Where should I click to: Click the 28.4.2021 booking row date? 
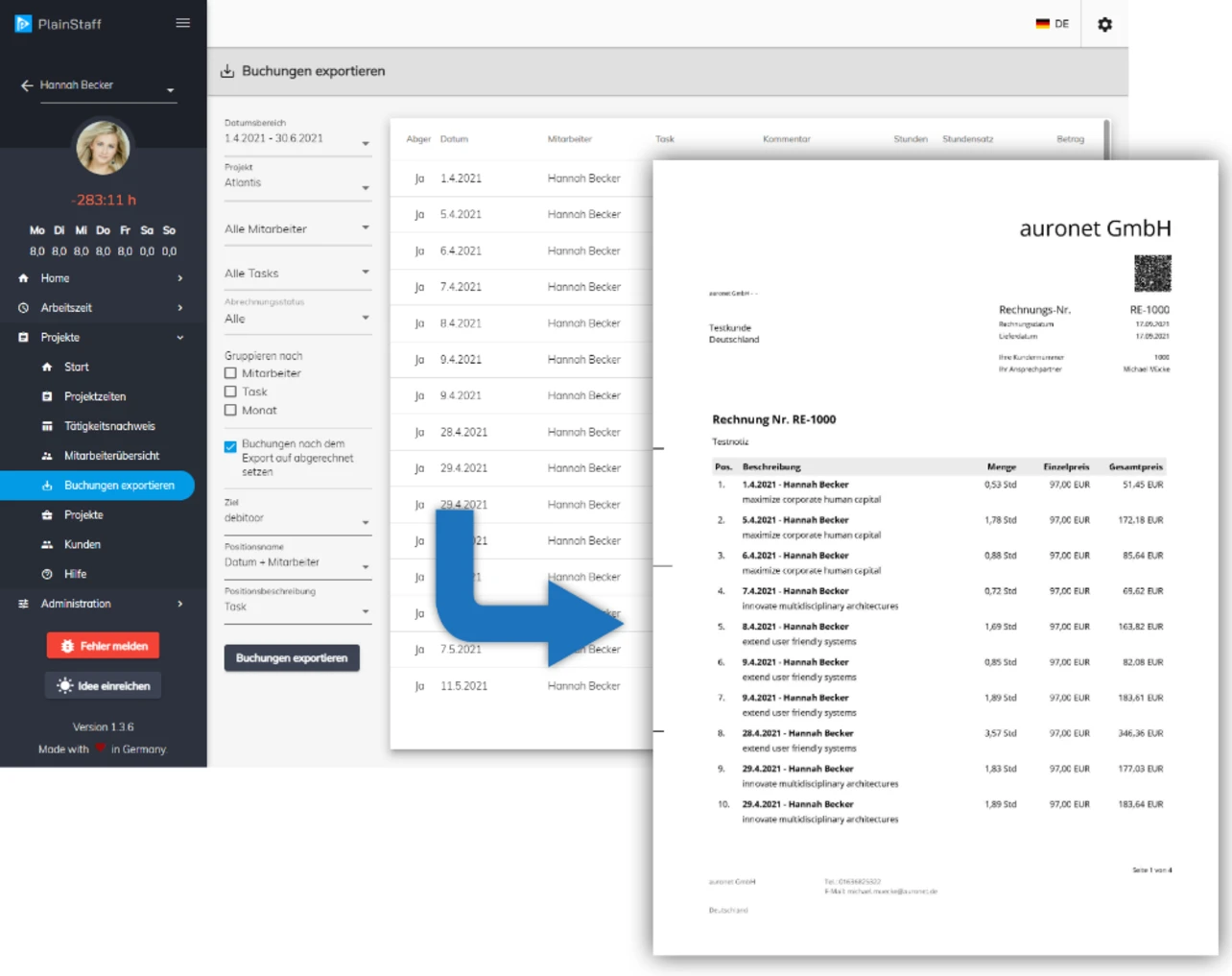[464, 432]
